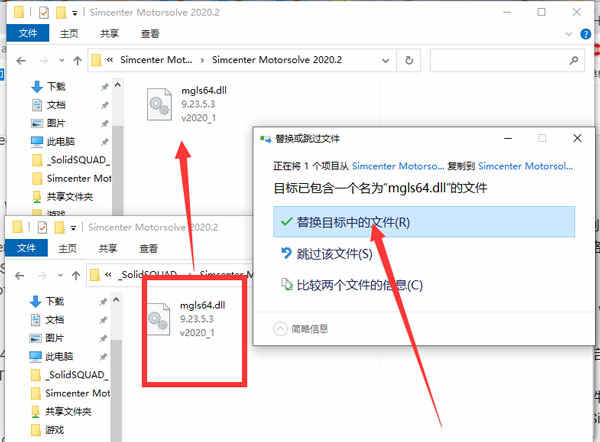This screenshot has width=600, height=442.
Task: Open the blue help question mark icon
Action: click(585, 34)
